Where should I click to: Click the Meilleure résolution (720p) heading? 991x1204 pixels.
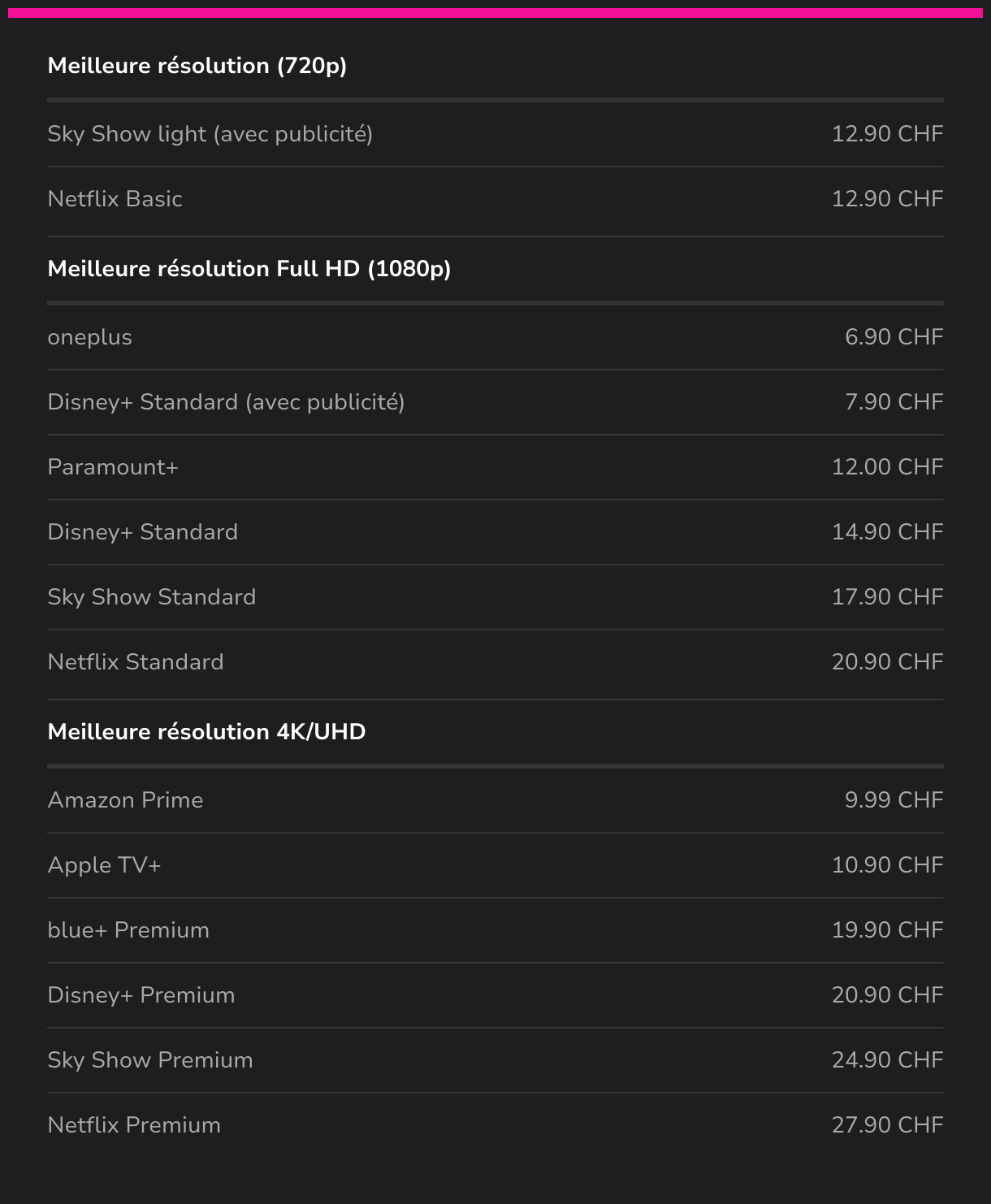coord(197,66)
